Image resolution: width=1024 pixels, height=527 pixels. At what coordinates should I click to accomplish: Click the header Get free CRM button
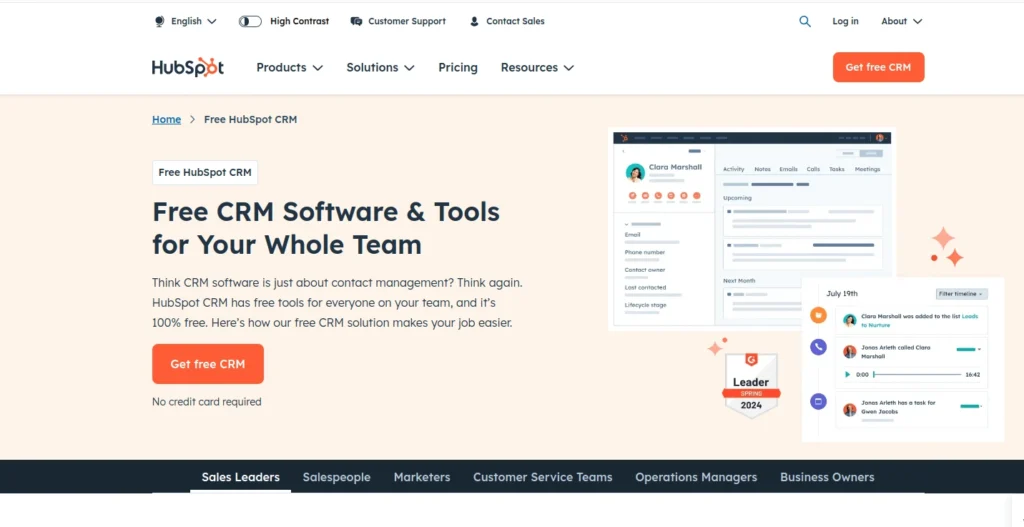[878, 67]
